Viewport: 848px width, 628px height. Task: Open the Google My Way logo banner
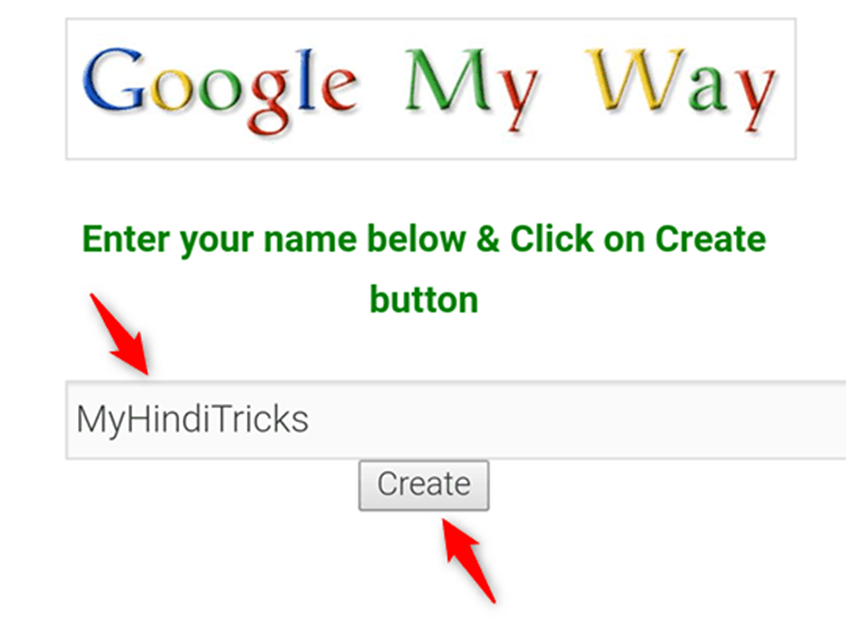[430, 89]
